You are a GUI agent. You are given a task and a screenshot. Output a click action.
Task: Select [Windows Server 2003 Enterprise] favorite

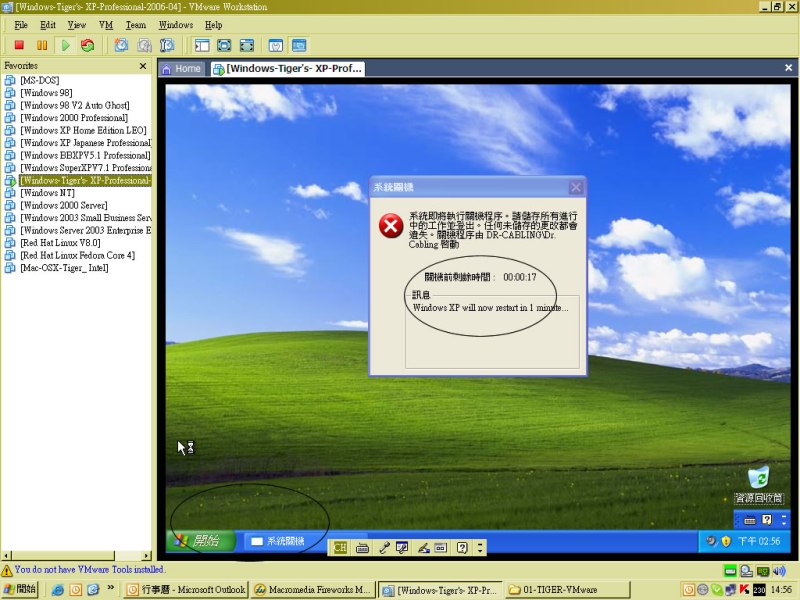tap(85, 230)
